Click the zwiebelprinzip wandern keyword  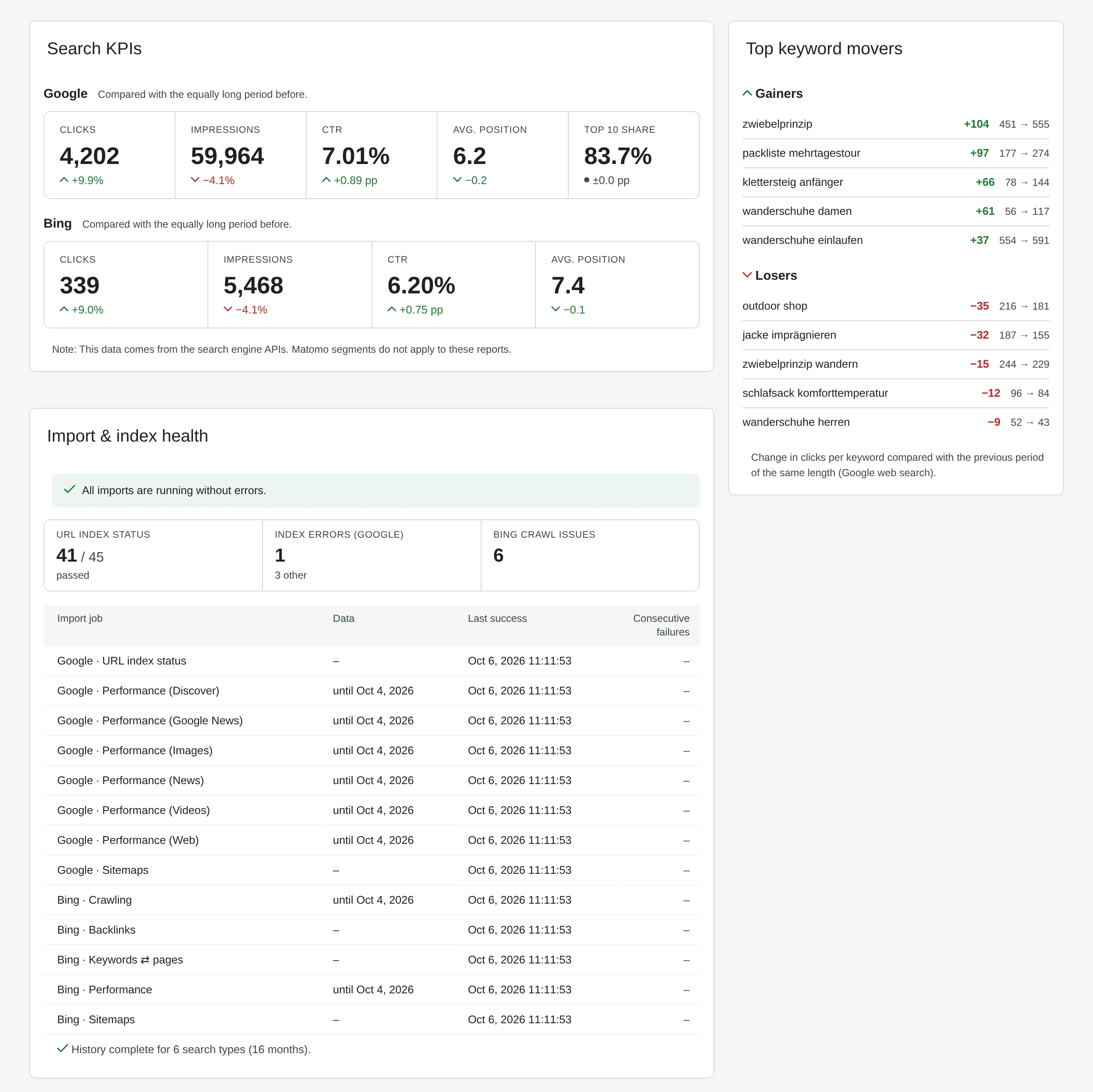800,364
